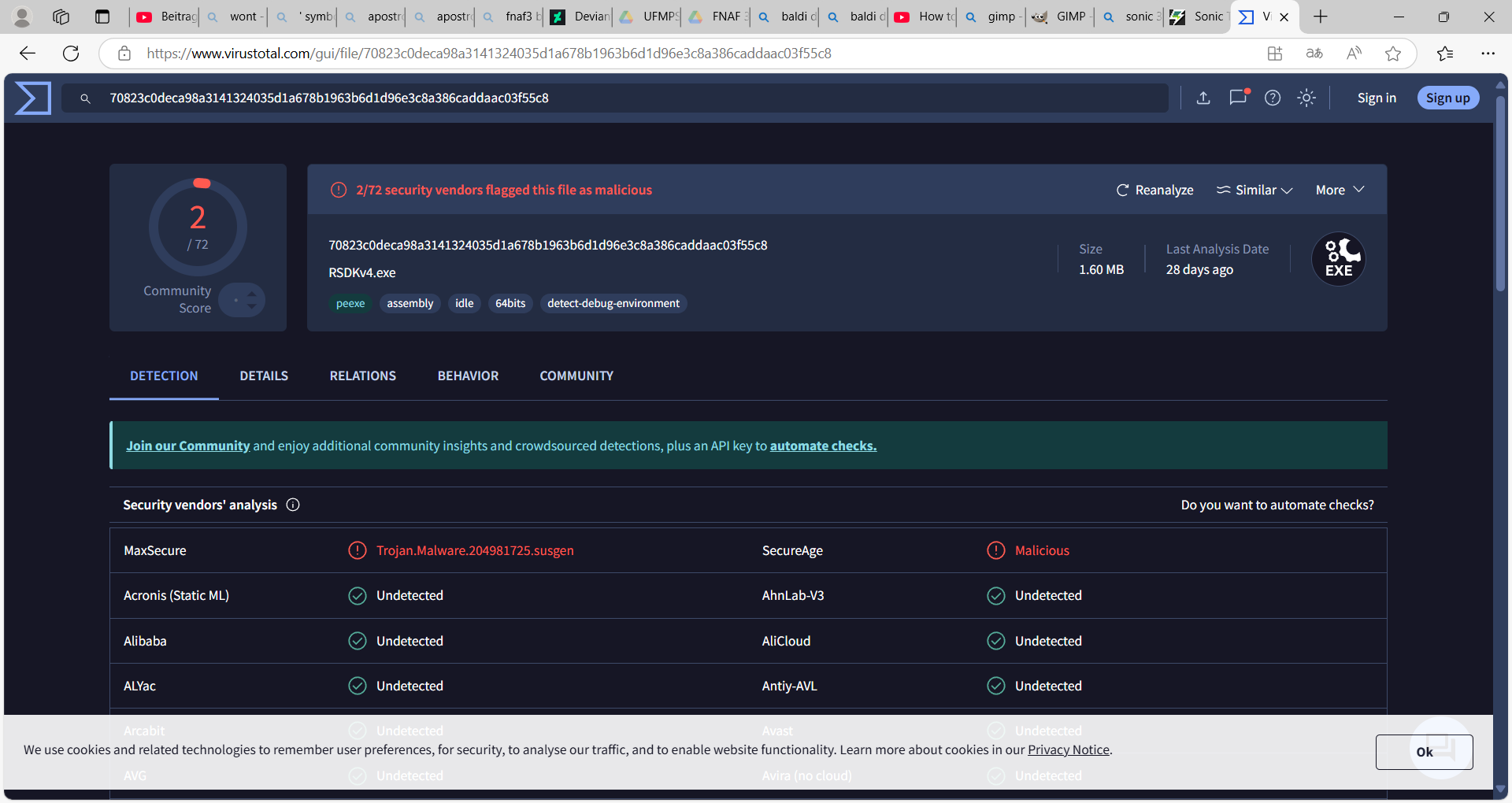Open the Privacy Notice link
This screenshot has height=803, width=1512.
(1069, 749)
